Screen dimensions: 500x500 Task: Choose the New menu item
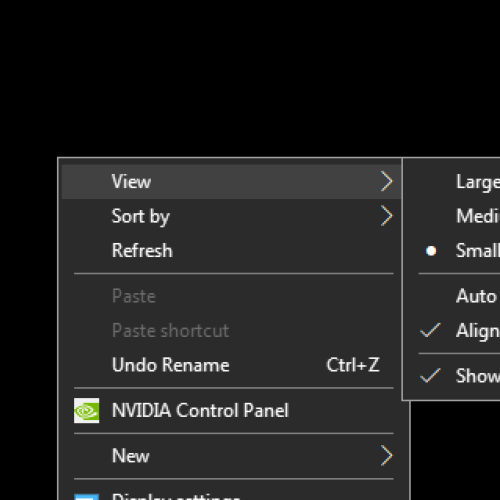pyautogui.click(x=231, y=456)
